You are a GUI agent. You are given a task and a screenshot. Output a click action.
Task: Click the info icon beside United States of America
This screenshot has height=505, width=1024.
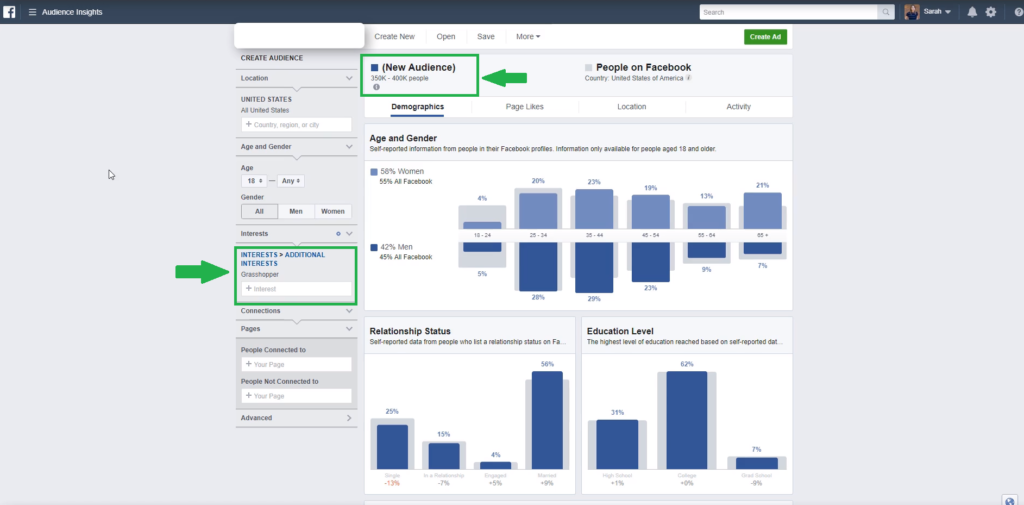(688, 78)
